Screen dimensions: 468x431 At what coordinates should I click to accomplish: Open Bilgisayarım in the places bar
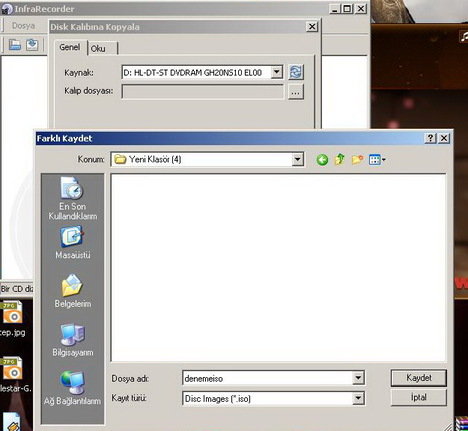pyautogui.click(x=73, y=340)
